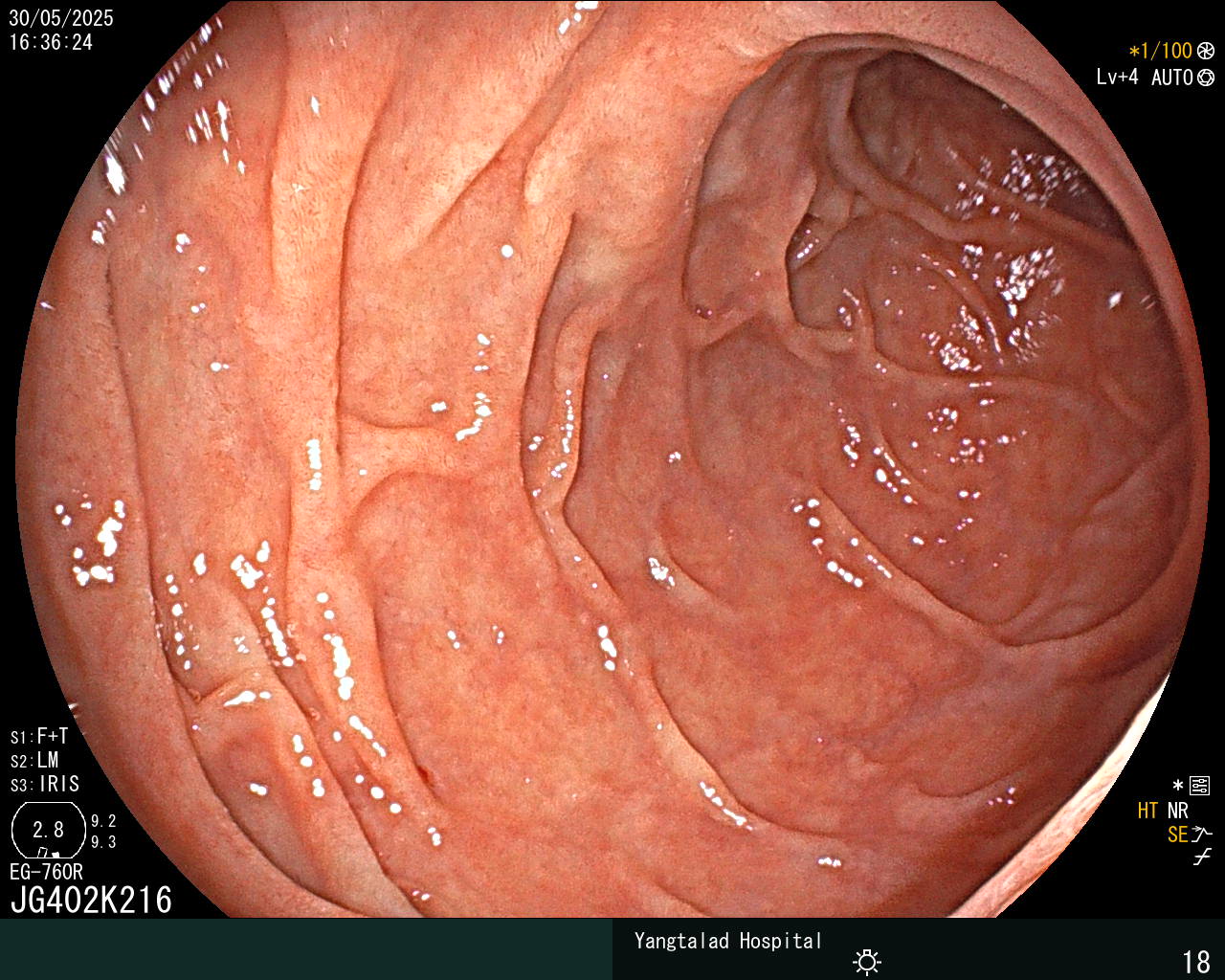Select the date 30/05/2025

61,17
